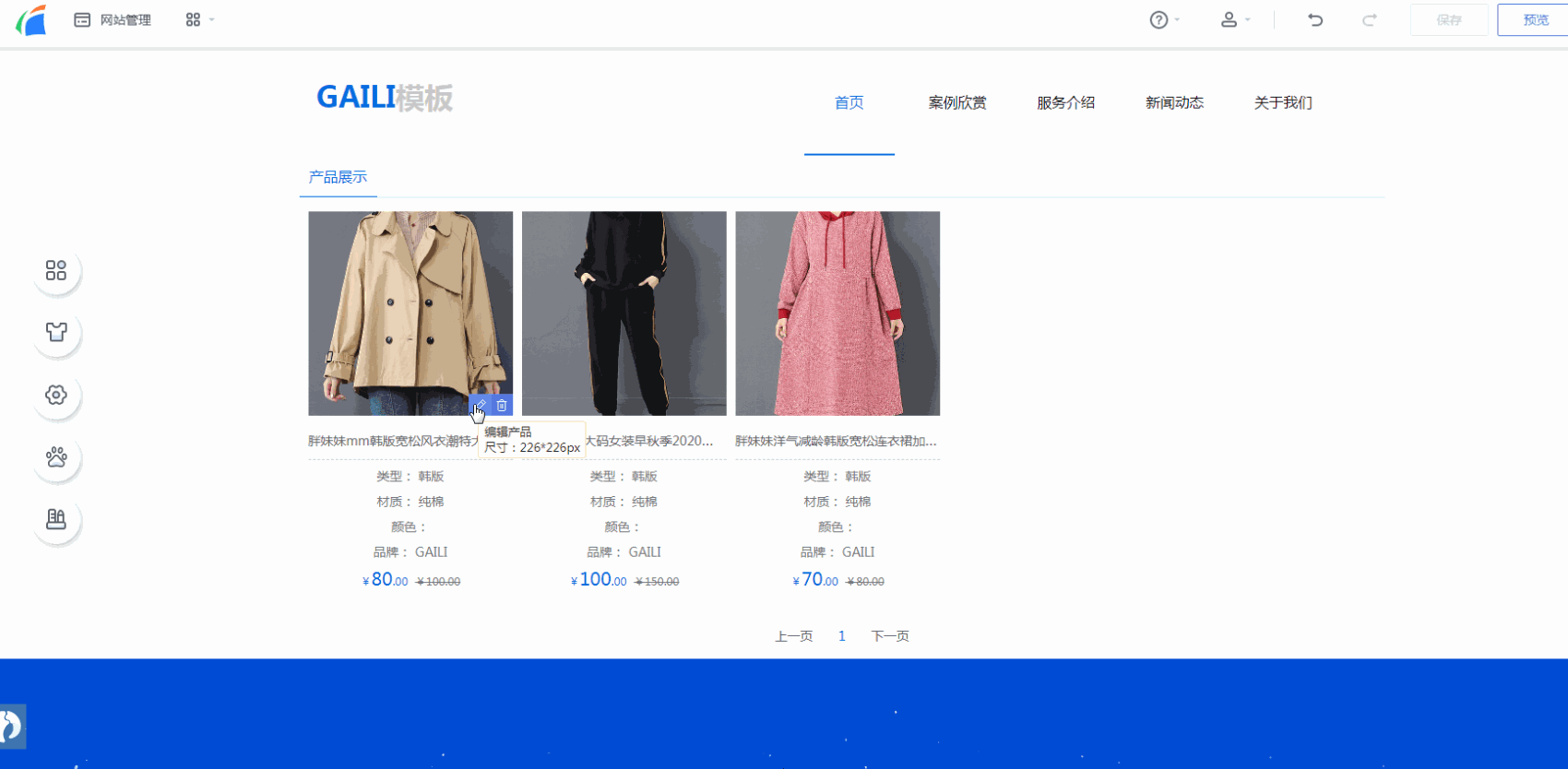This screenshot has height=769, width=1568.
Task: Click the undo arrow icon
Action: [x=1315, y=19]
